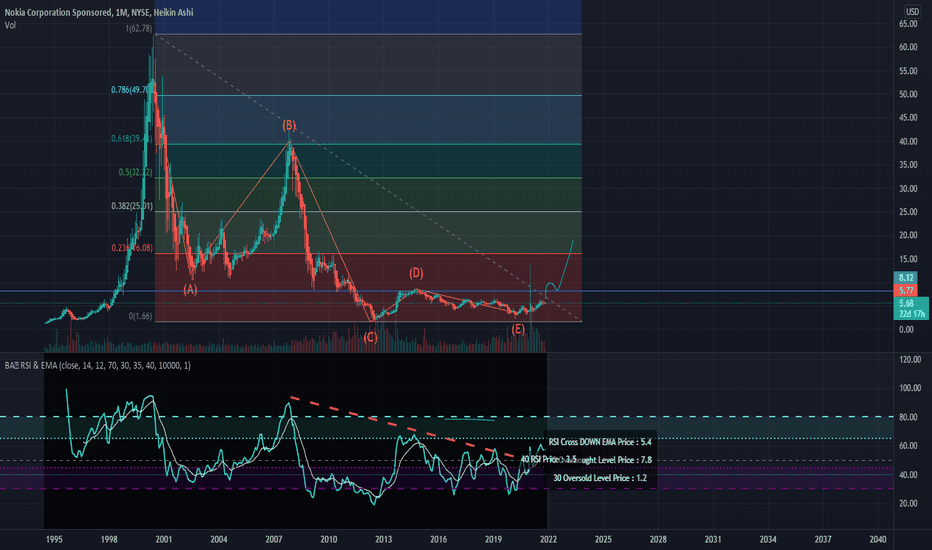The image size is (932, 550).
Task: Click the USD currency button
Action: click(912, 11)
